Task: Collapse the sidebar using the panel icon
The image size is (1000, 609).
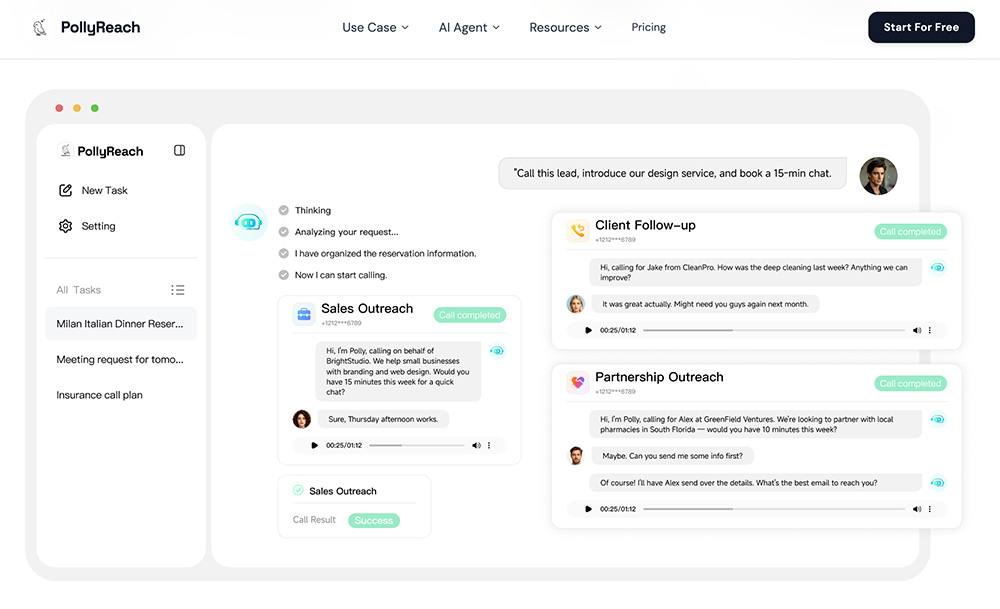Action: [x=179, y=150]
